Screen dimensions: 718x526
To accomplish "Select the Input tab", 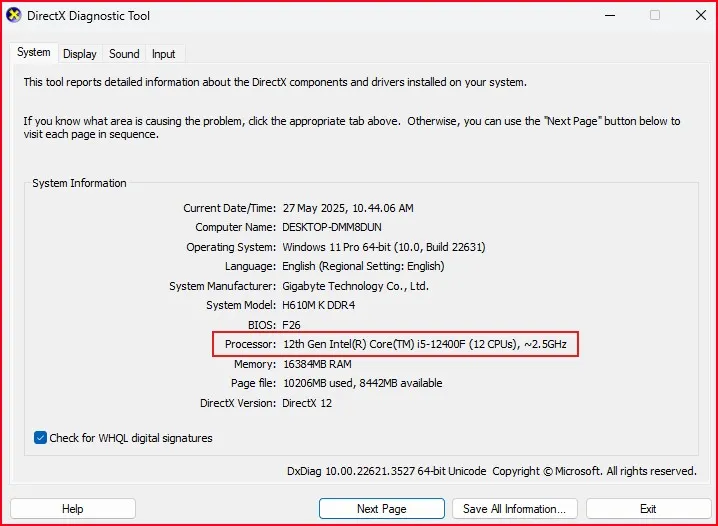I will click(x=163, y=54).
